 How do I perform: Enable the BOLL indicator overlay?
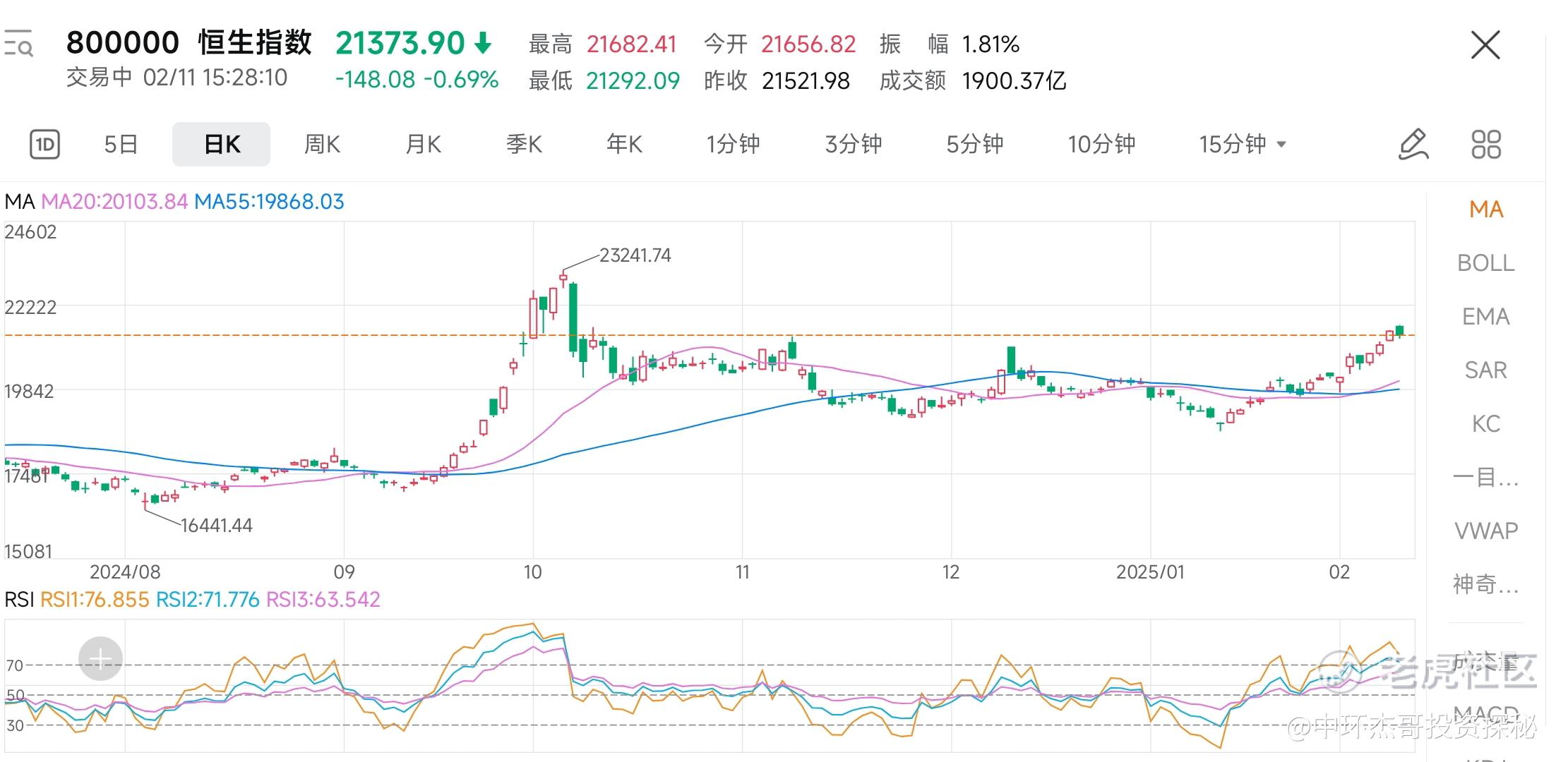click(1485, 263)
